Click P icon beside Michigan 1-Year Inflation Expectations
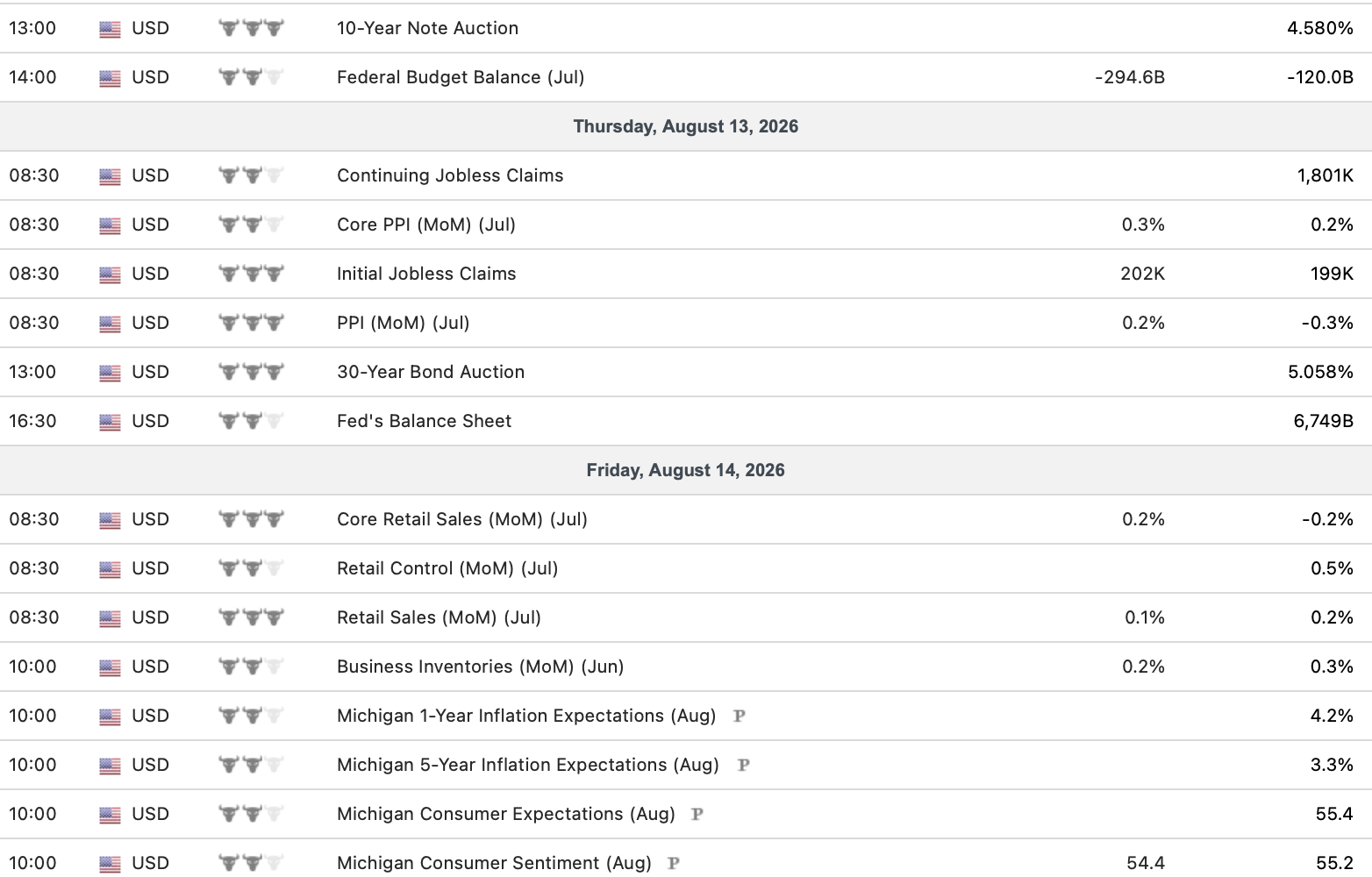This screenshot has width=1372, height=877. (740, 716)
